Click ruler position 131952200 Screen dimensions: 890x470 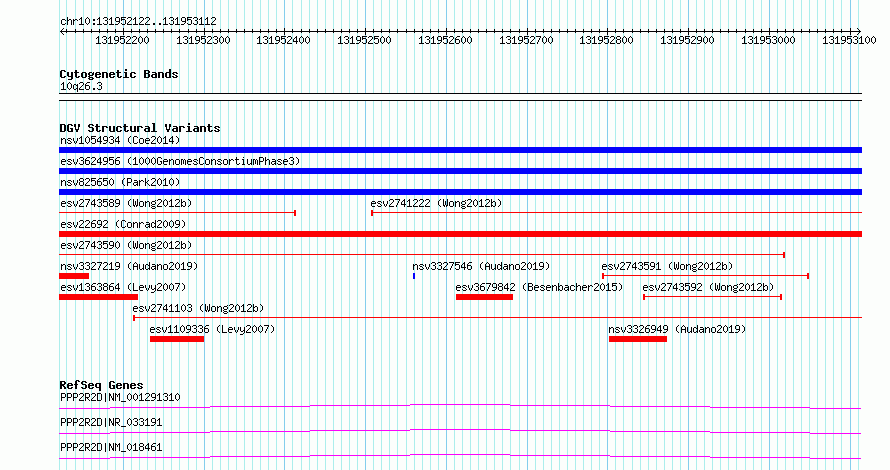tap(122, 40)
